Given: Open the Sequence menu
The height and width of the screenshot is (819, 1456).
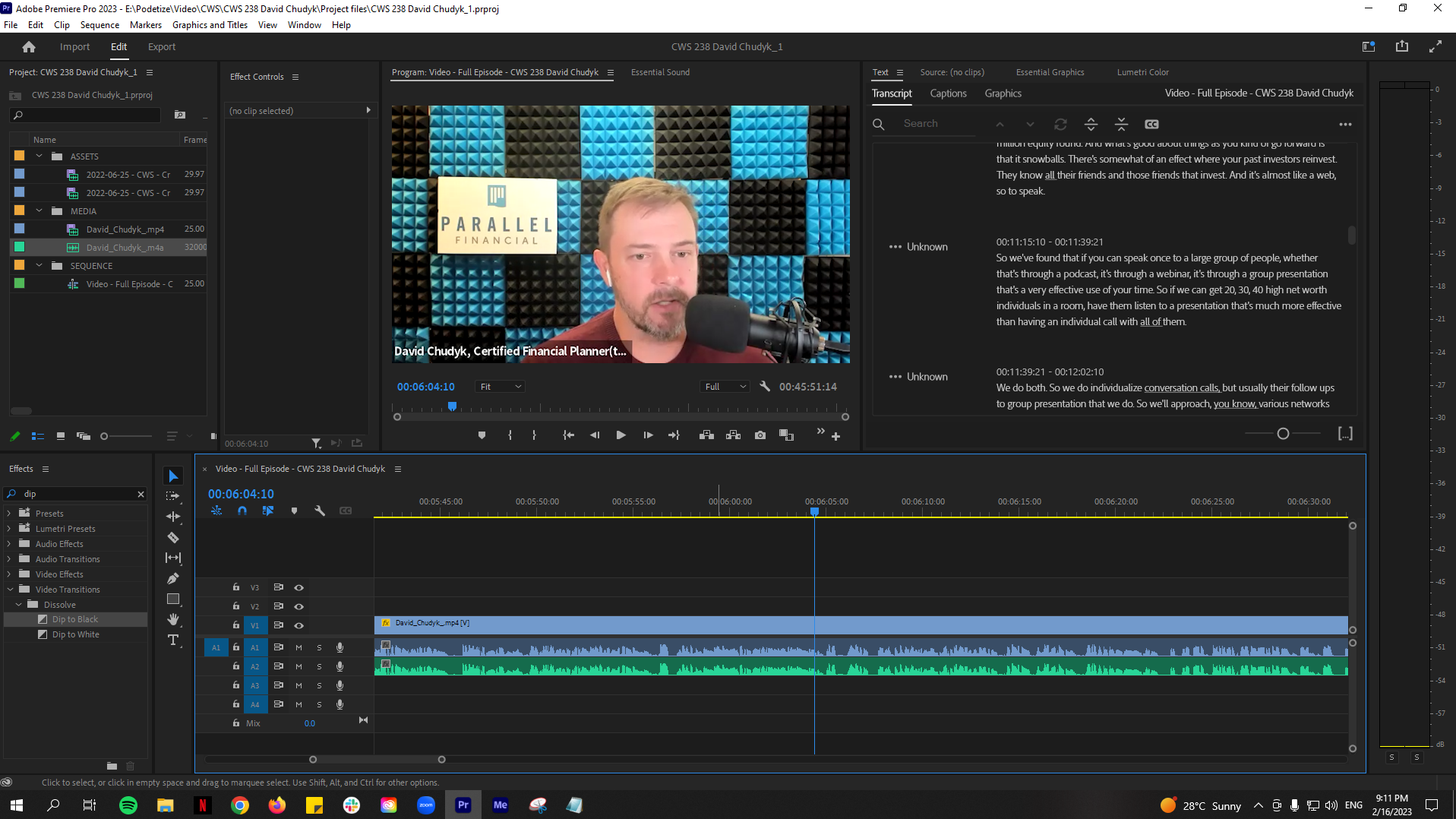Looking at the screenshot, I should (99, 25).
